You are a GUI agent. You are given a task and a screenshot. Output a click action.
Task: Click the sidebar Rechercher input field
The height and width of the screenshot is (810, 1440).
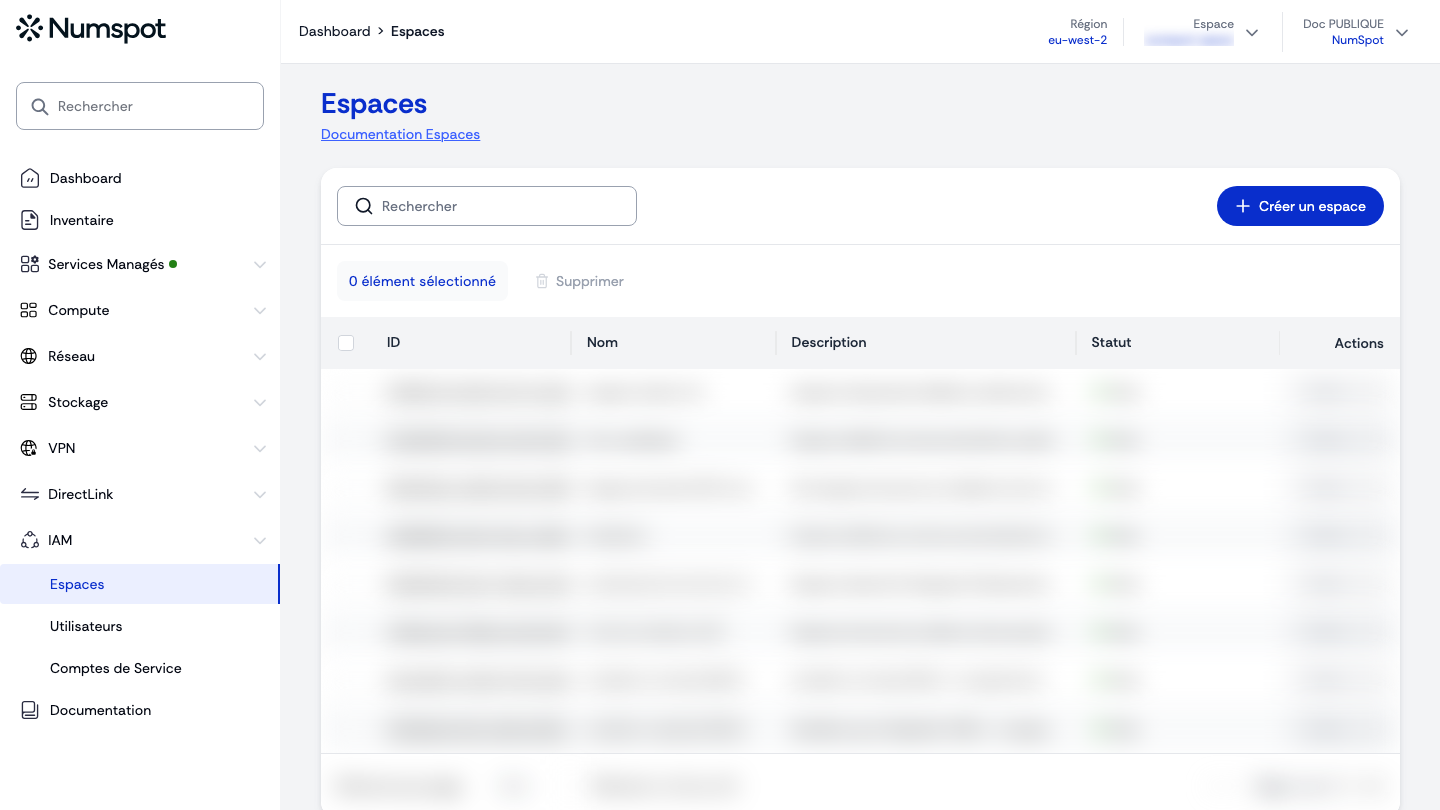tap(140, 106)
